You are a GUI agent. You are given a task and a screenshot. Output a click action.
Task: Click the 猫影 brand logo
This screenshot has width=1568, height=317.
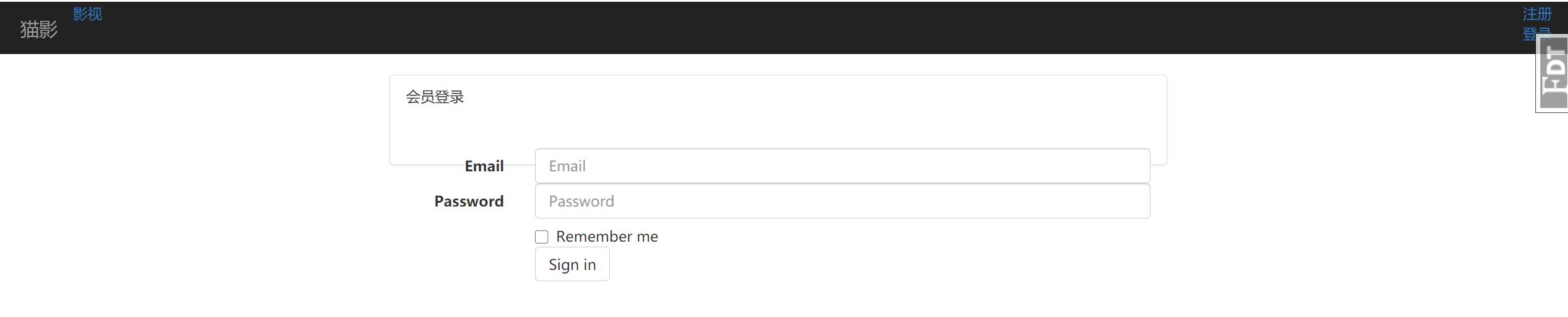39,29
